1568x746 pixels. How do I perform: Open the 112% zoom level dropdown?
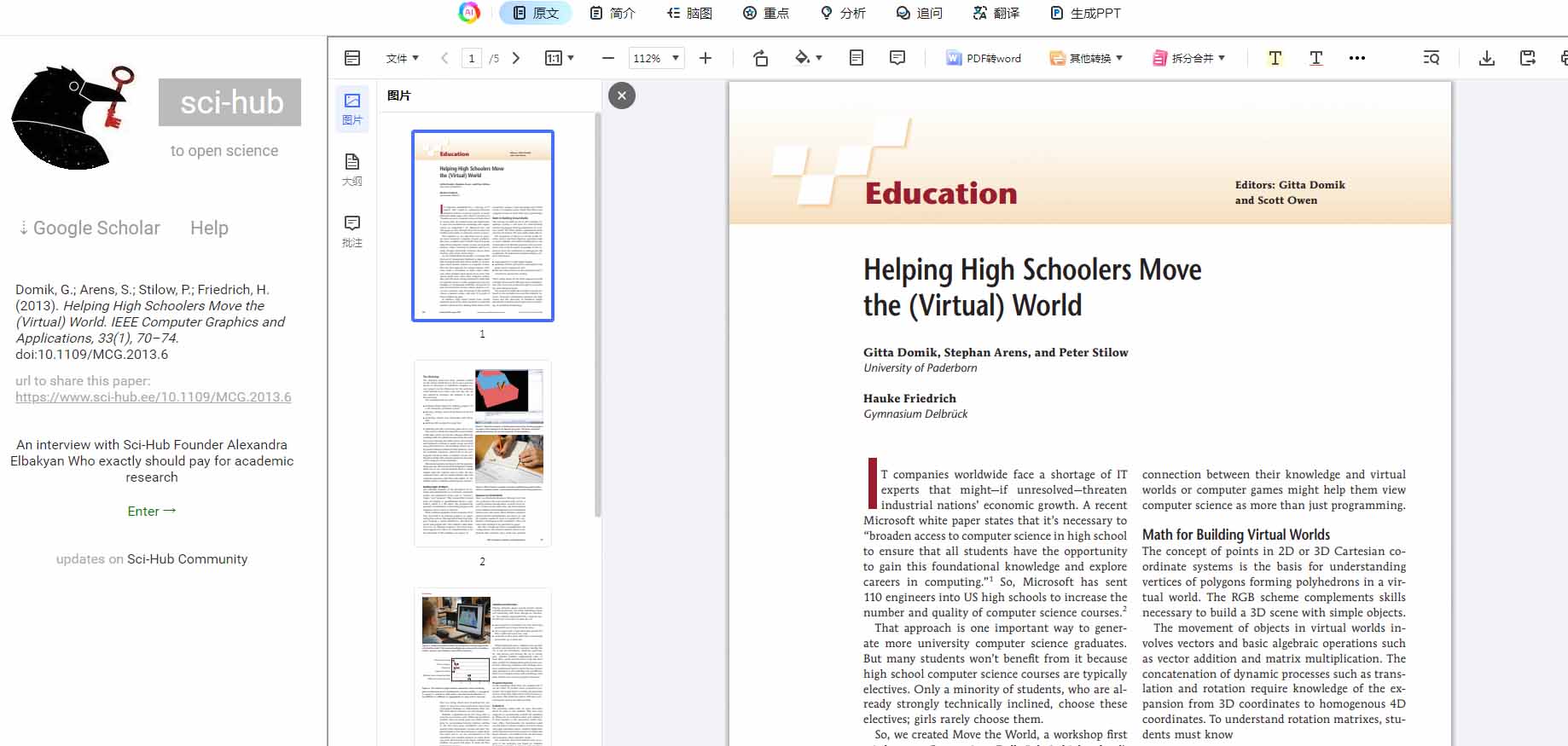pyautogui.click(x=657, y=58)
